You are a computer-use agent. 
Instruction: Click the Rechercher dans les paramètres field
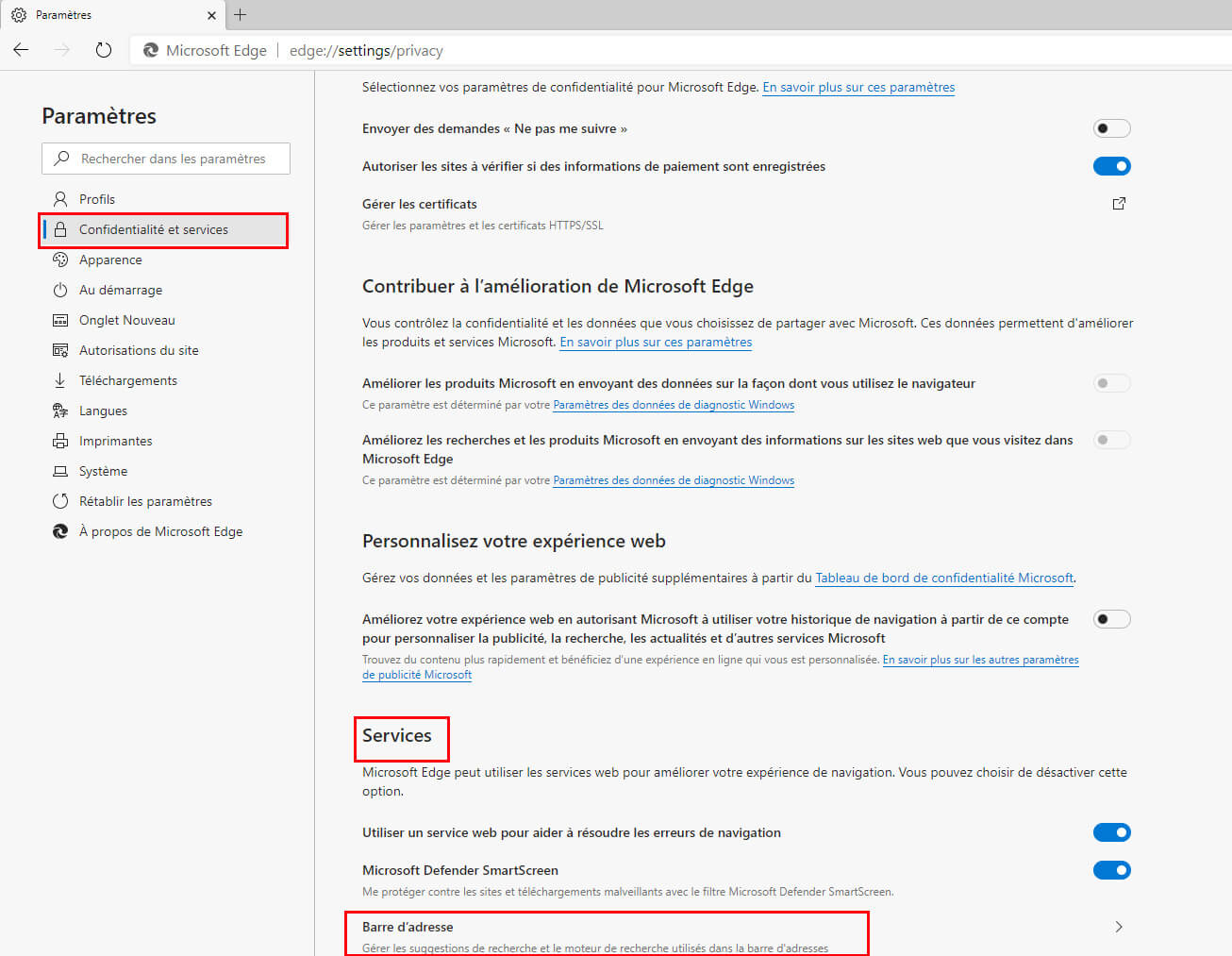tap(166, 159)
